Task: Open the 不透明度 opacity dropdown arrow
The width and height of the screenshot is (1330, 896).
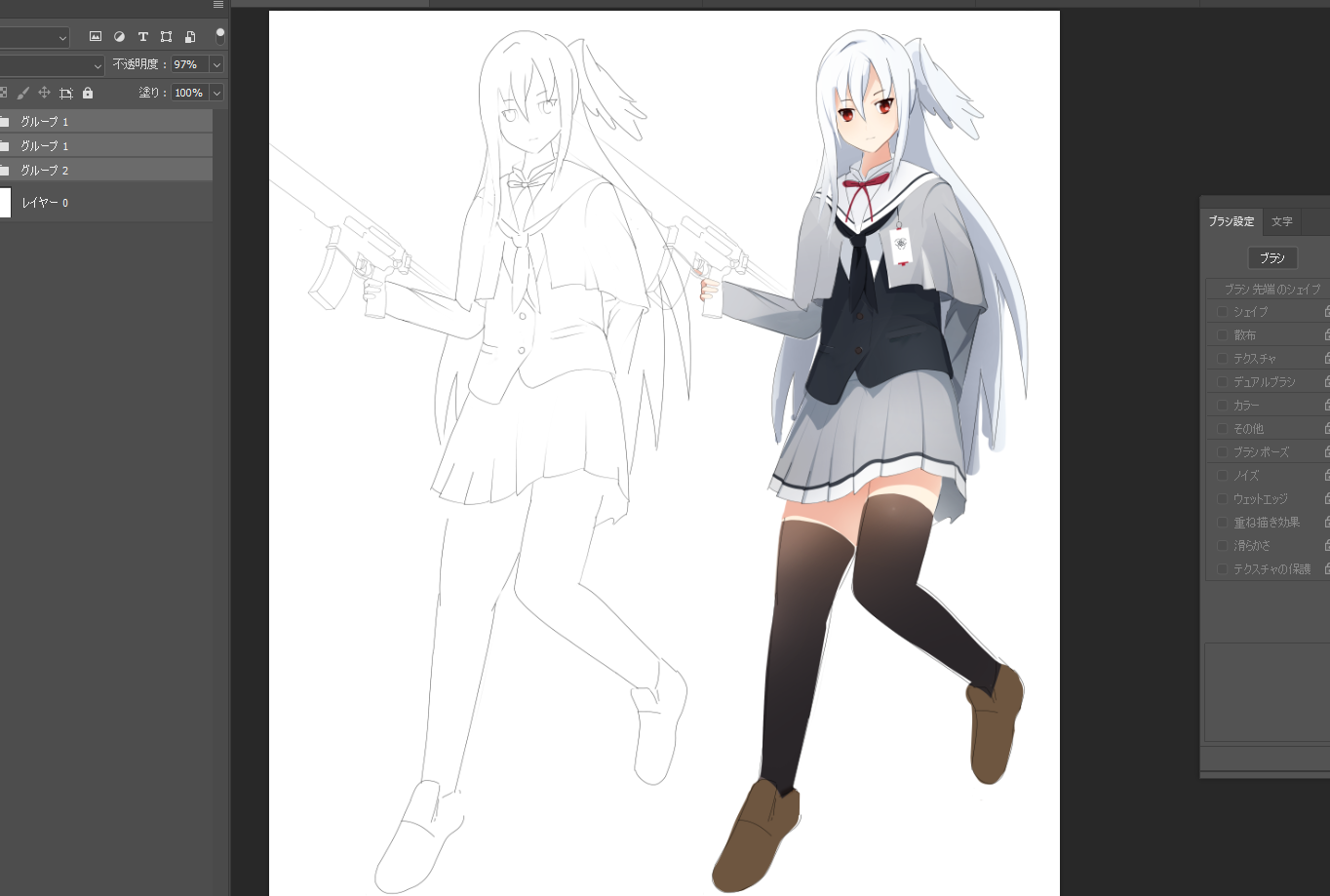Action: 216,64
